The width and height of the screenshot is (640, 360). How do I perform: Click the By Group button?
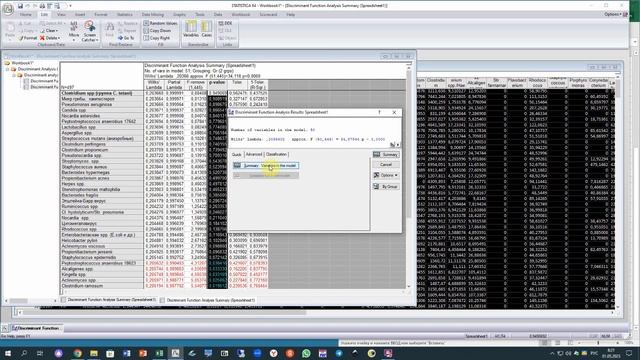click(x=386, y=187)
